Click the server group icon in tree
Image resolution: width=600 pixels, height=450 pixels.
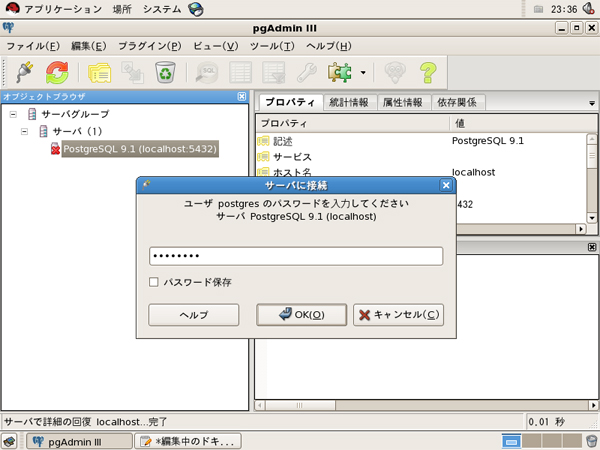click(x=33, y=114)
